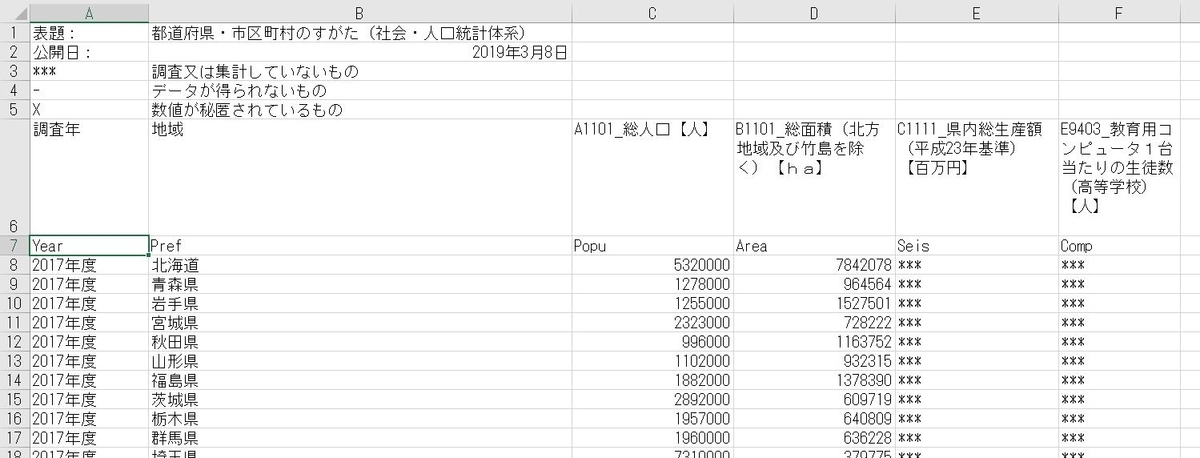Click cell データが得られないもの

pyautogui.click(x=360, y=91)
